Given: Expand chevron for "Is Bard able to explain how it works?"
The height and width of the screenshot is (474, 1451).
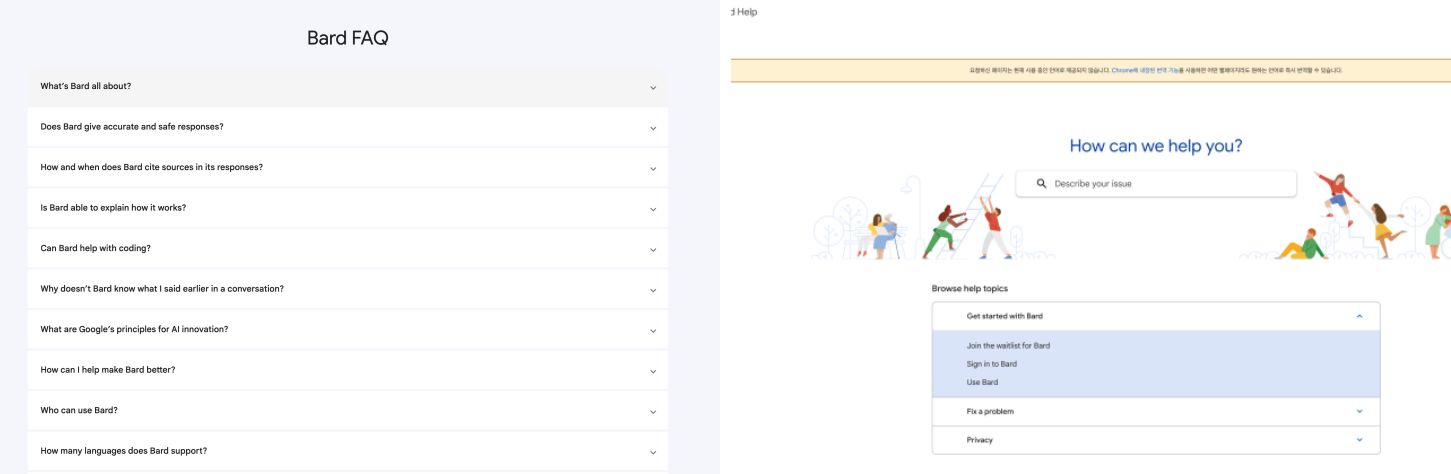Looking at the screenshot, I should pyautogui.click(x=653, y=209).
